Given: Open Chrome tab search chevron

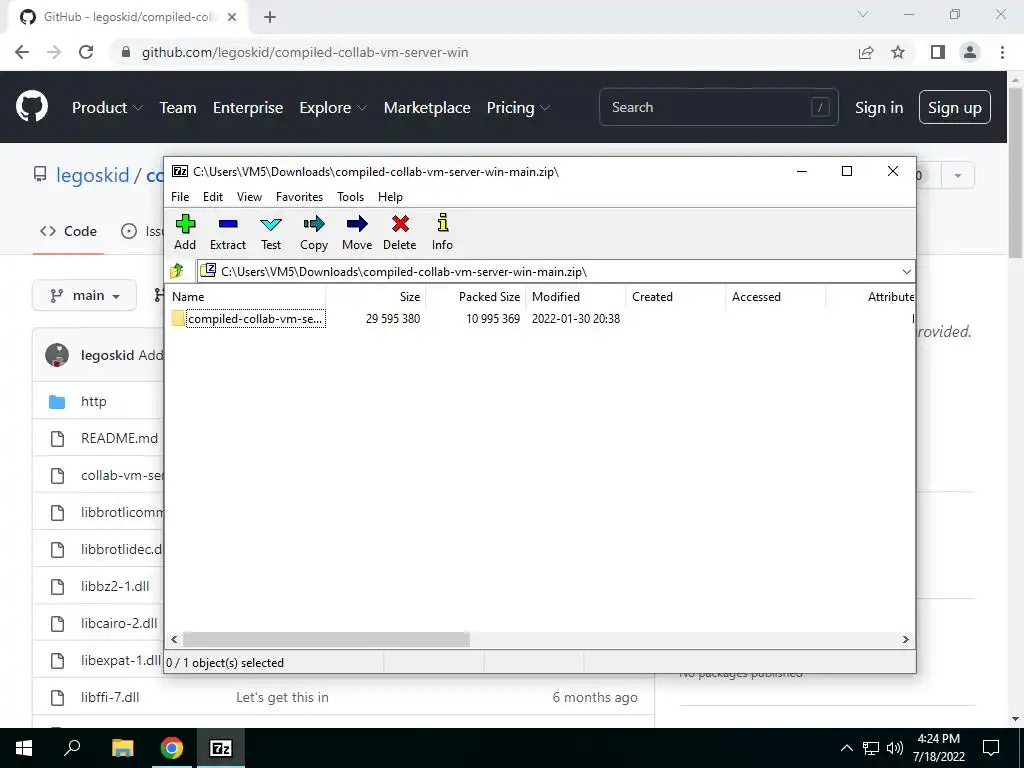Looking at the screenshot, I should pos(863,14).
